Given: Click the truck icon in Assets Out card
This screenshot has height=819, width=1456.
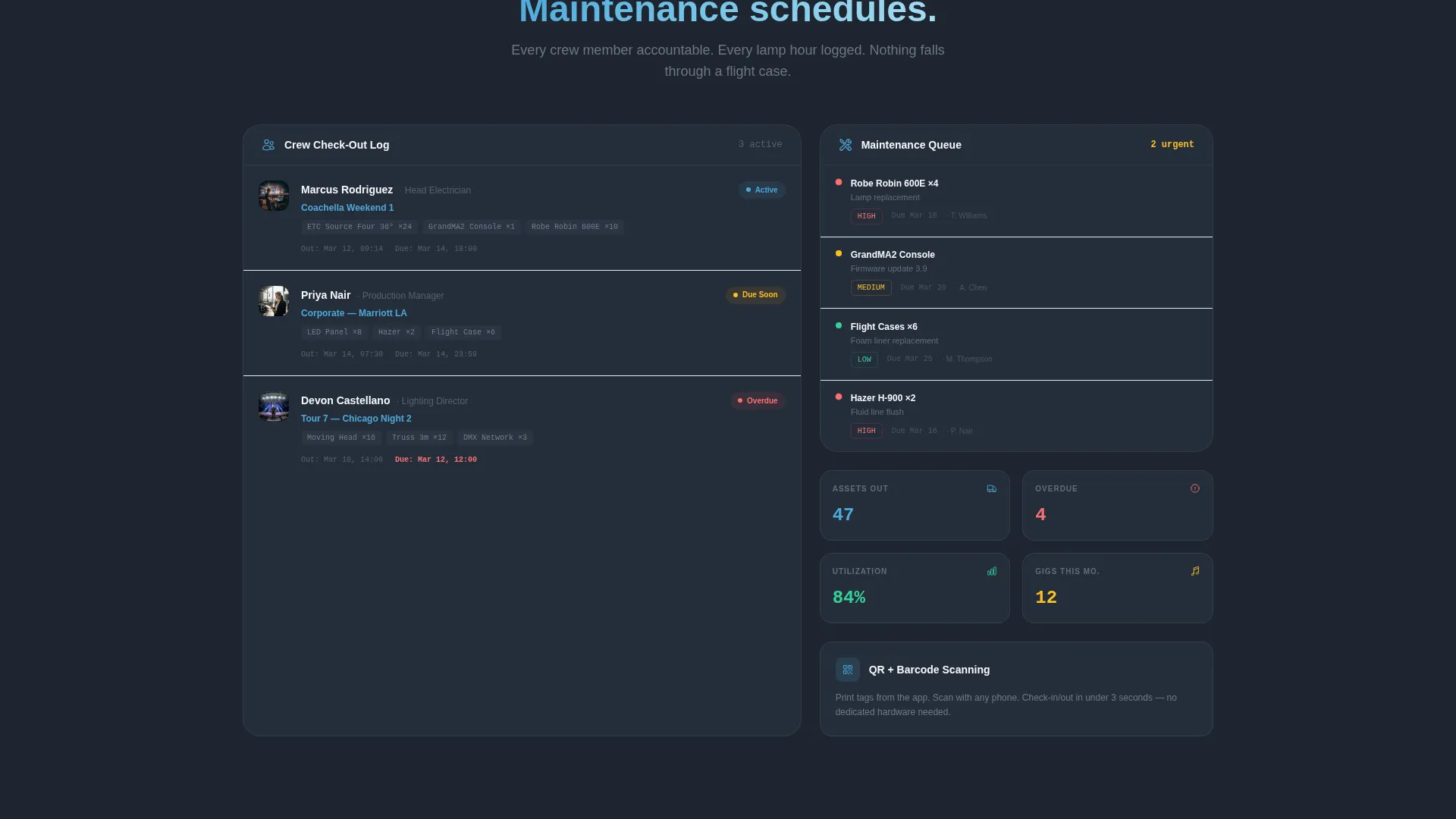Looking at the screenshot, I should 992,489.
